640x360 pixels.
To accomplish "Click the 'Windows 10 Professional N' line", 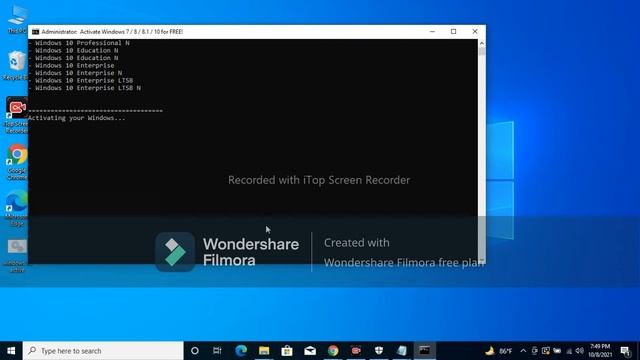I will click(82, 43).
